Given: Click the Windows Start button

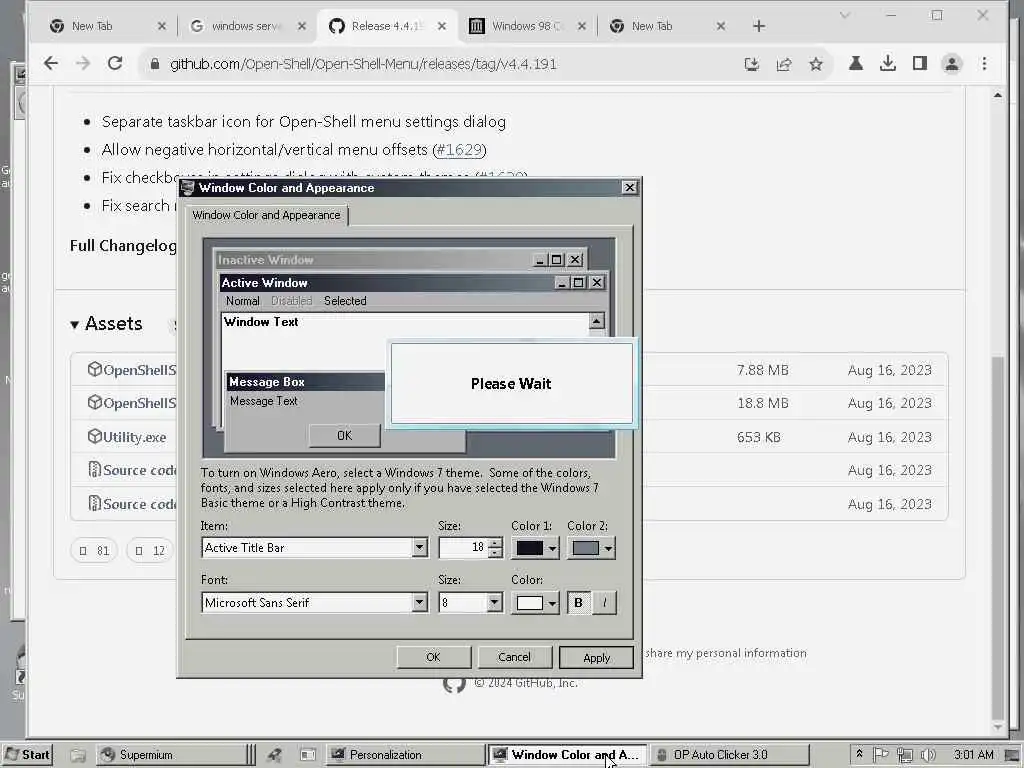Looking at the screenshot, I should click(x=27, y=754).
